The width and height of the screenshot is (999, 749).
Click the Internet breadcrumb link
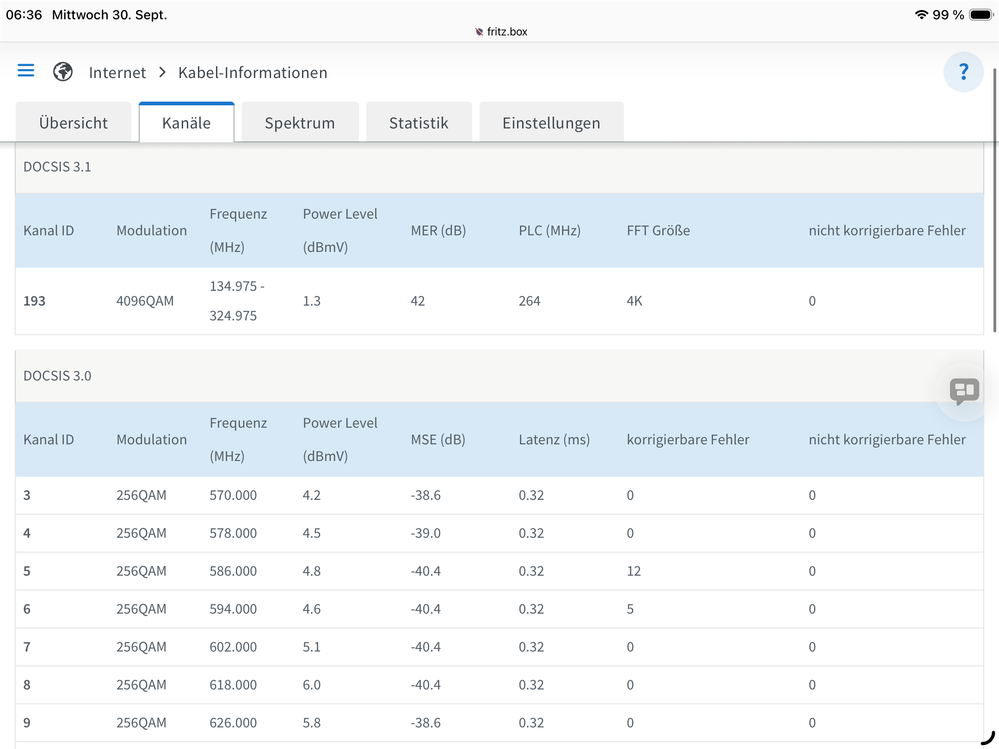pyautogui.click(x=117, y=73)
